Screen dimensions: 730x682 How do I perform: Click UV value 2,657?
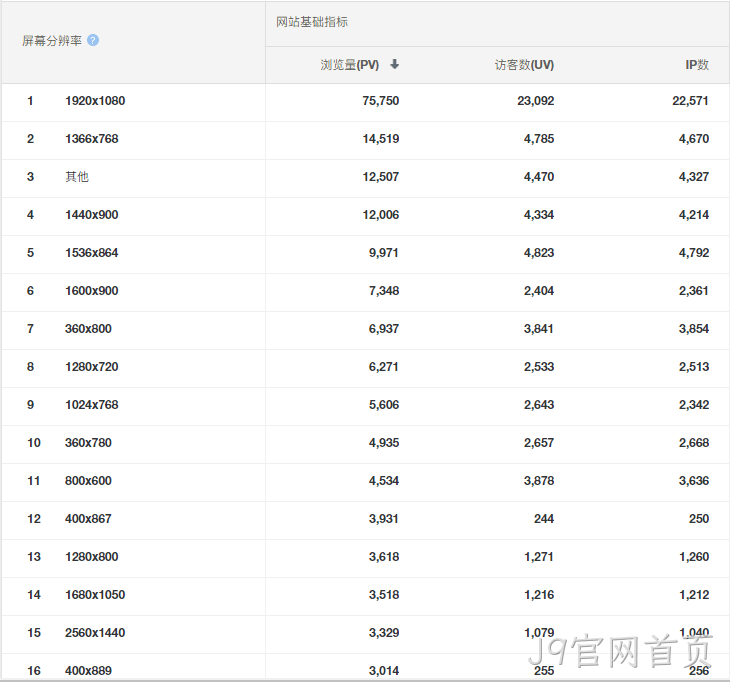tap(539, 443)
